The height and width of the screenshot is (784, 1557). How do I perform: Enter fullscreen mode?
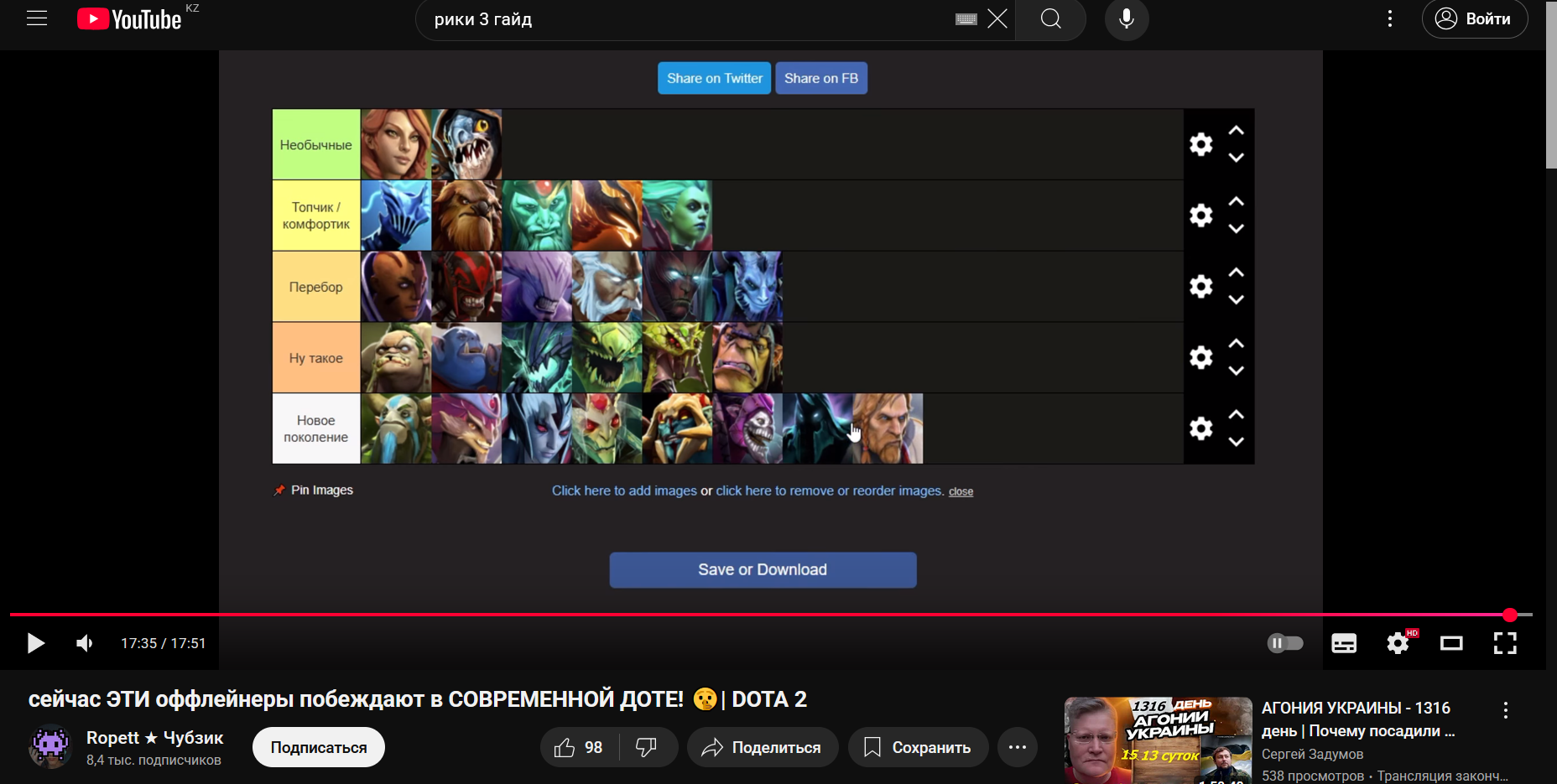click(1505, 643)
